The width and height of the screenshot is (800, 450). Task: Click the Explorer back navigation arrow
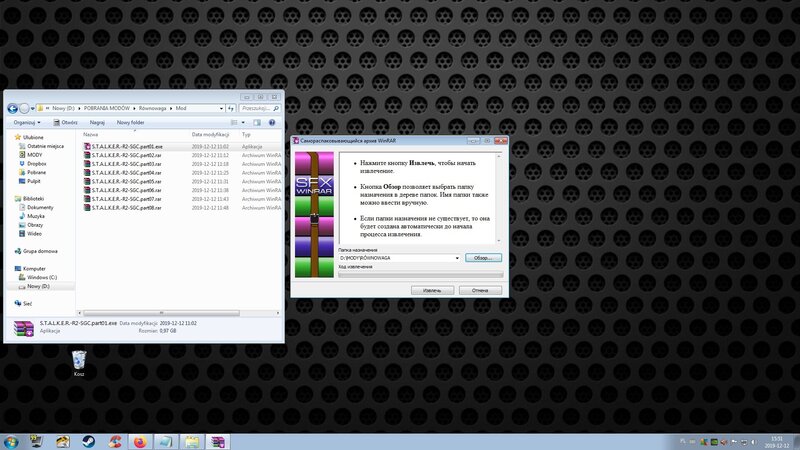pos(12,107)
